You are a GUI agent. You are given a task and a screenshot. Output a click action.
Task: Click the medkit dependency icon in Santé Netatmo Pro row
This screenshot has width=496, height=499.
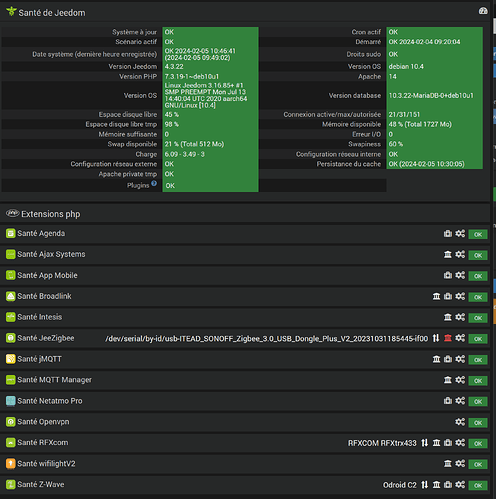coord(448,401)
